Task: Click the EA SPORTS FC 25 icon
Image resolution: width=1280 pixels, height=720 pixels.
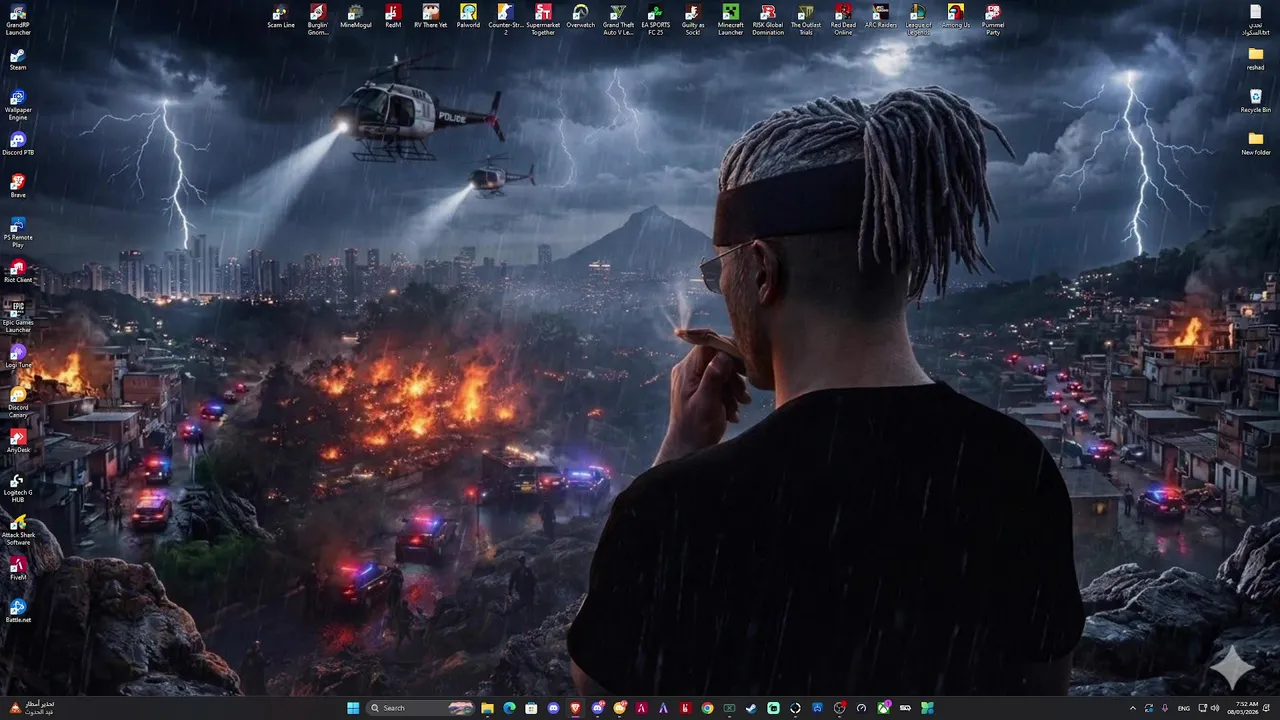Action: (656, 19)
